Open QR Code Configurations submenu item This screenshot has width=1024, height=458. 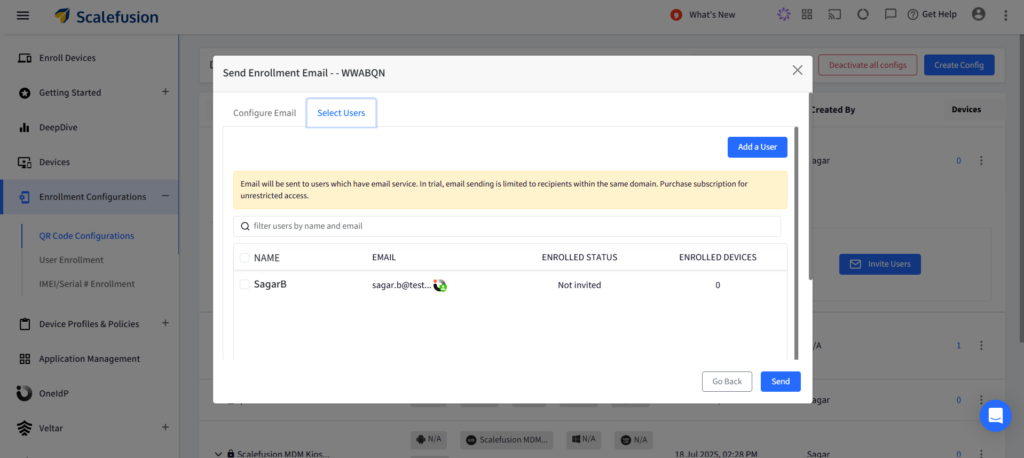(x=86, y=236)
